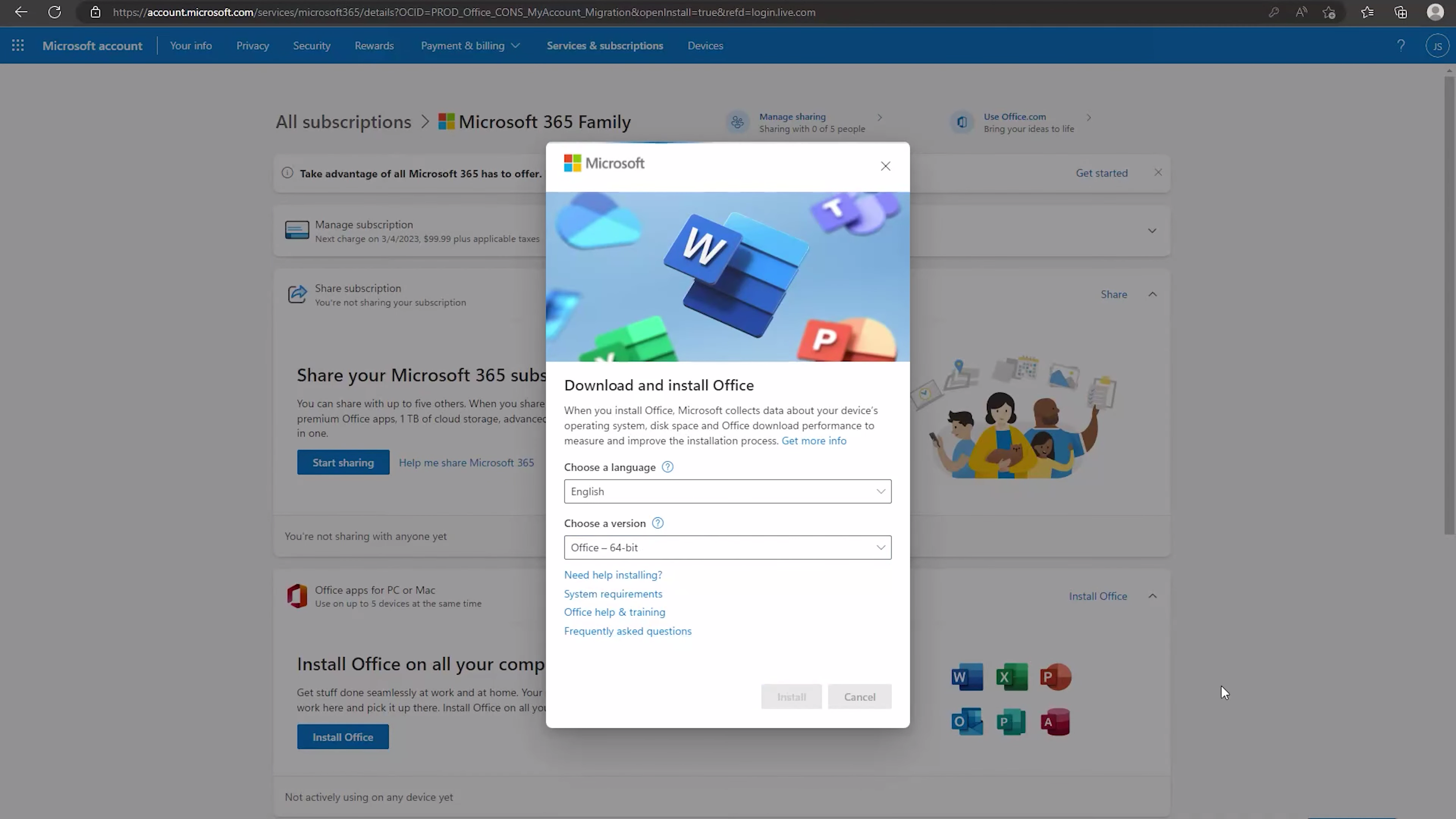The height and width of the screenshot is (819, 1456).
Task: Click the help icon beside Choose a version
Action: [x=657, y=523]
